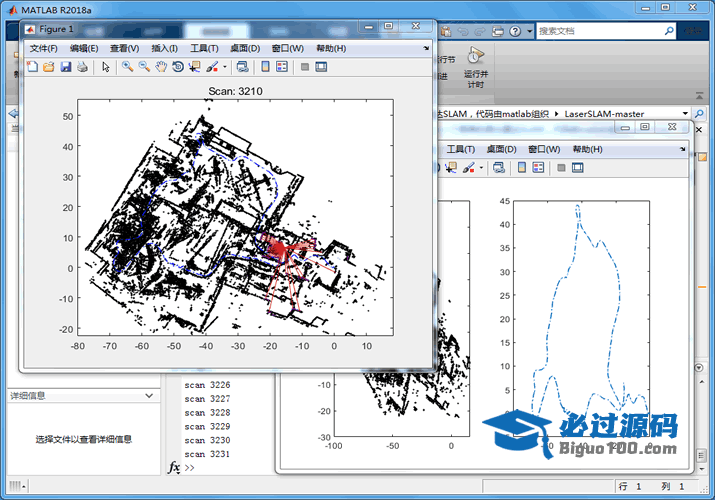Click print icon in MATLAB quick access bar
Image resolution: width=715 pixels, height=500 pixels.
(498, 31)
